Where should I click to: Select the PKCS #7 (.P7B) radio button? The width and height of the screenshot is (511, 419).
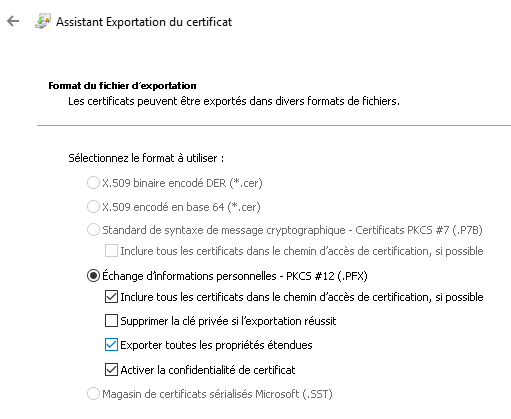tap(93, 230)
